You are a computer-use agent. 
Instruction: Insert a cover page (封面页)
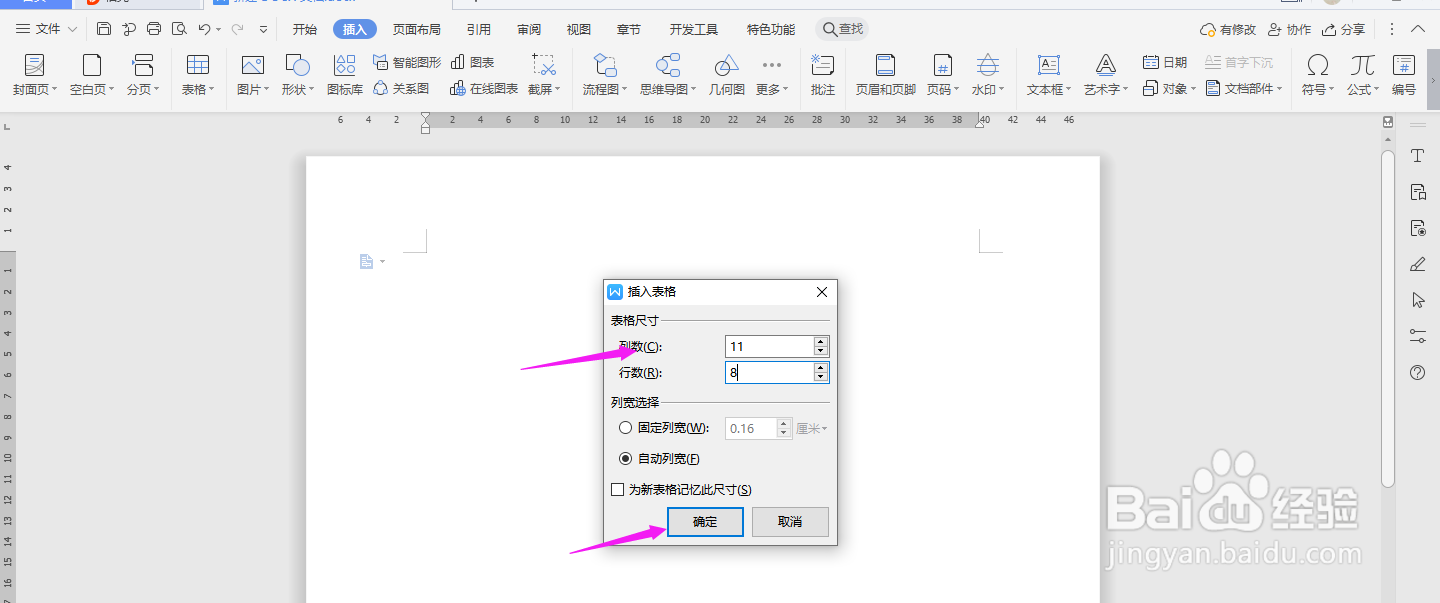[x=35, y=75]
